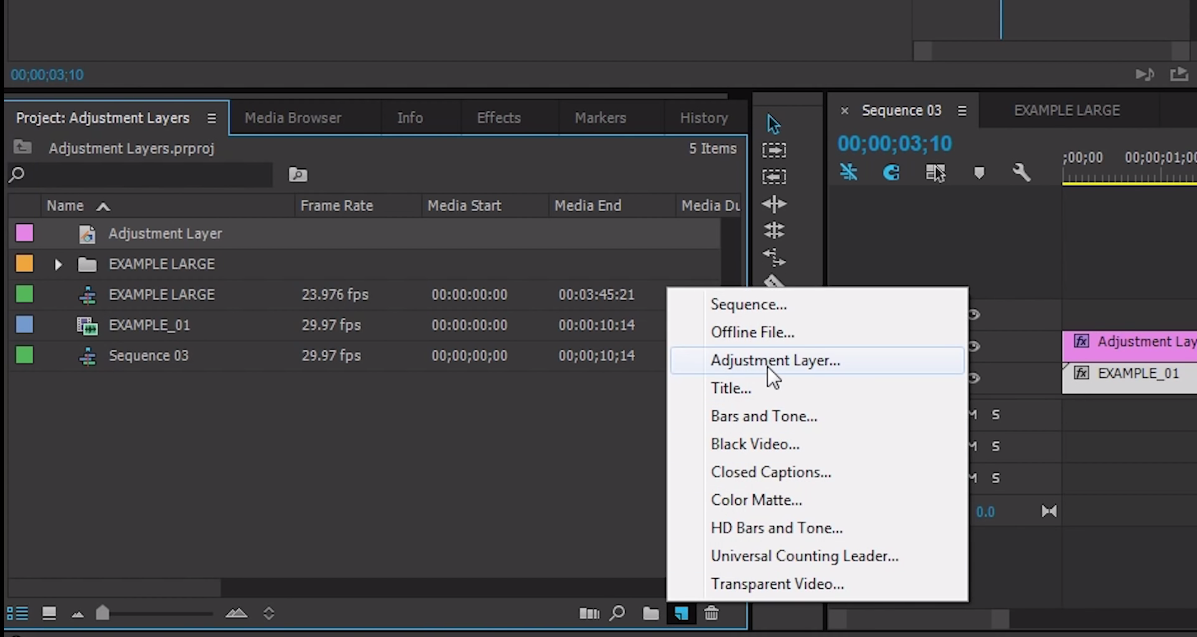1197x637 pixels.
Task: Click the New Item button icon
Action: pos(681,613)
